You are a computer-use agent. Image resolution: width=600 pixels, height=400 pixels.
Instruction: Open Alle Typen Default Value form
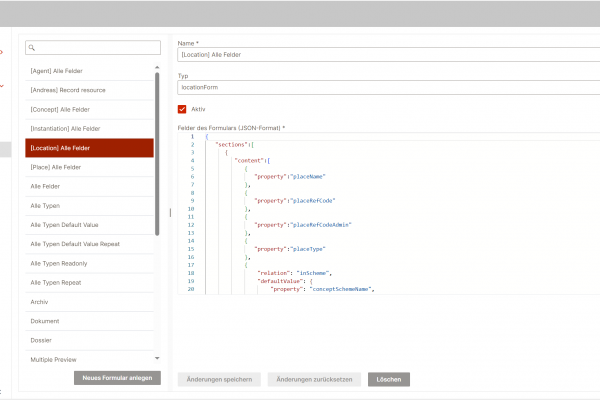pyautogui.click(x=90, y=225)
